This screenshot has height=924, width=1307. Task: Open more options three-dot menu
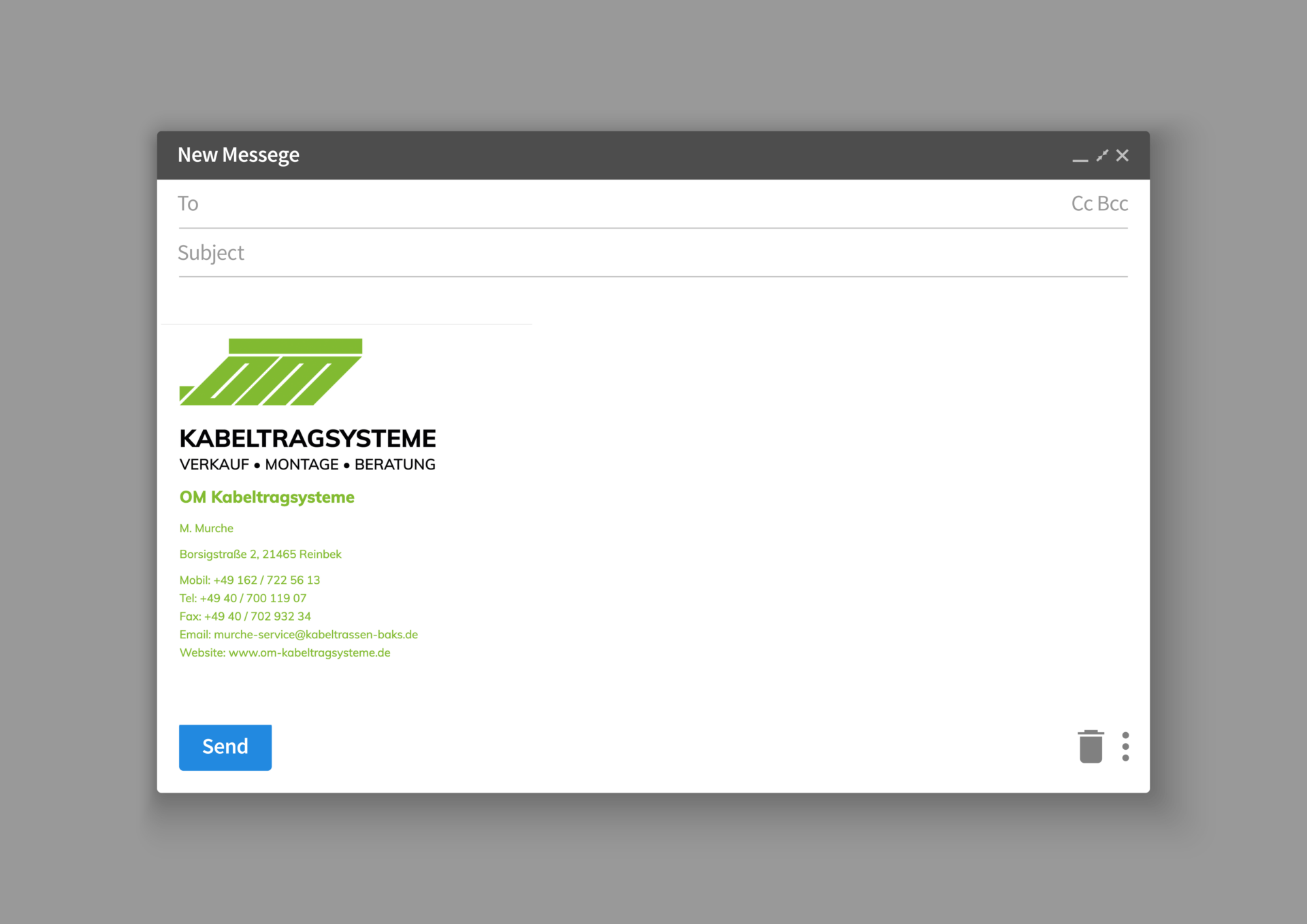1125,746
